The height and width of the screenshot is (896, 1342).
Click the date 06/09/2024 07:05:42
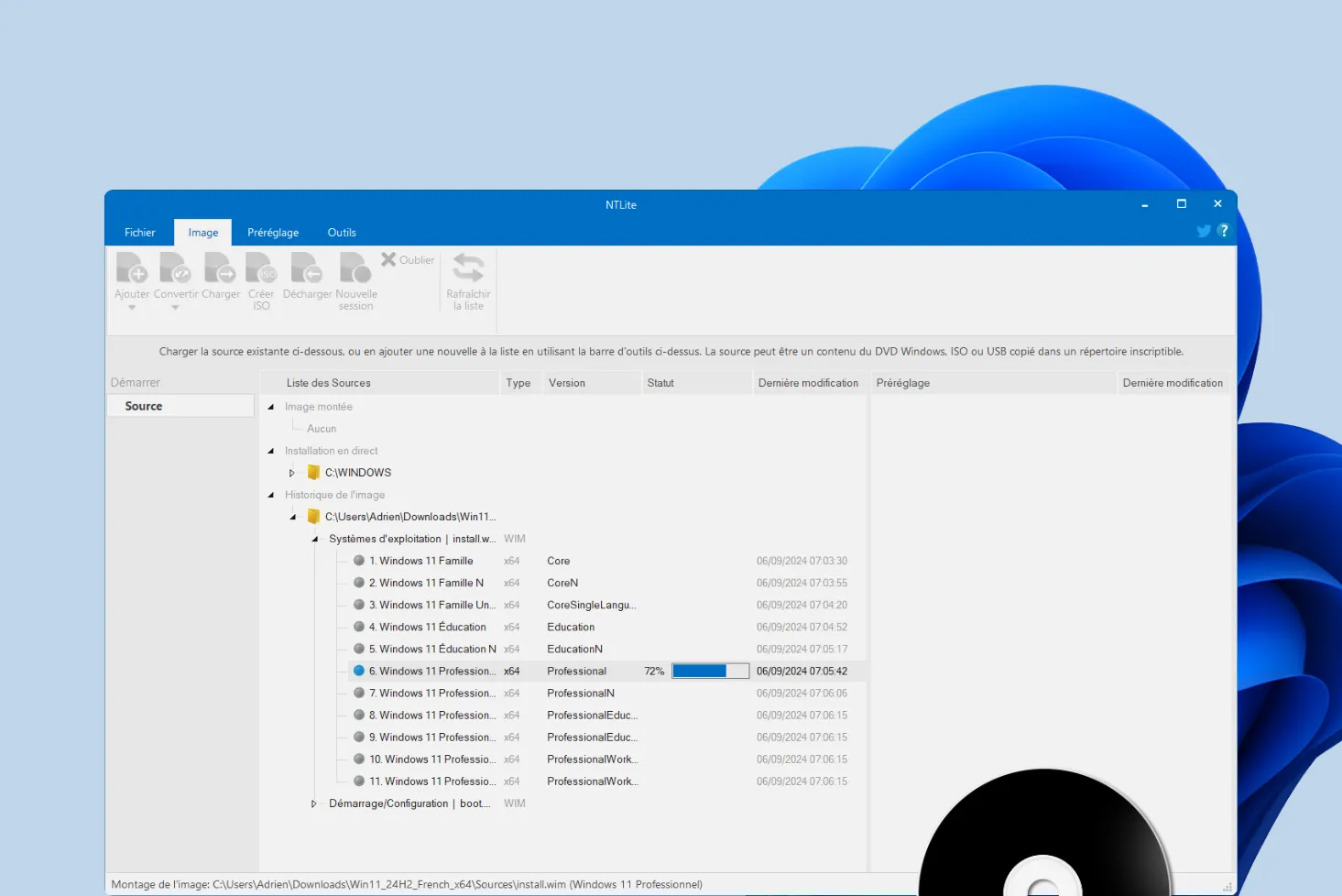click(x=802, y=671)
